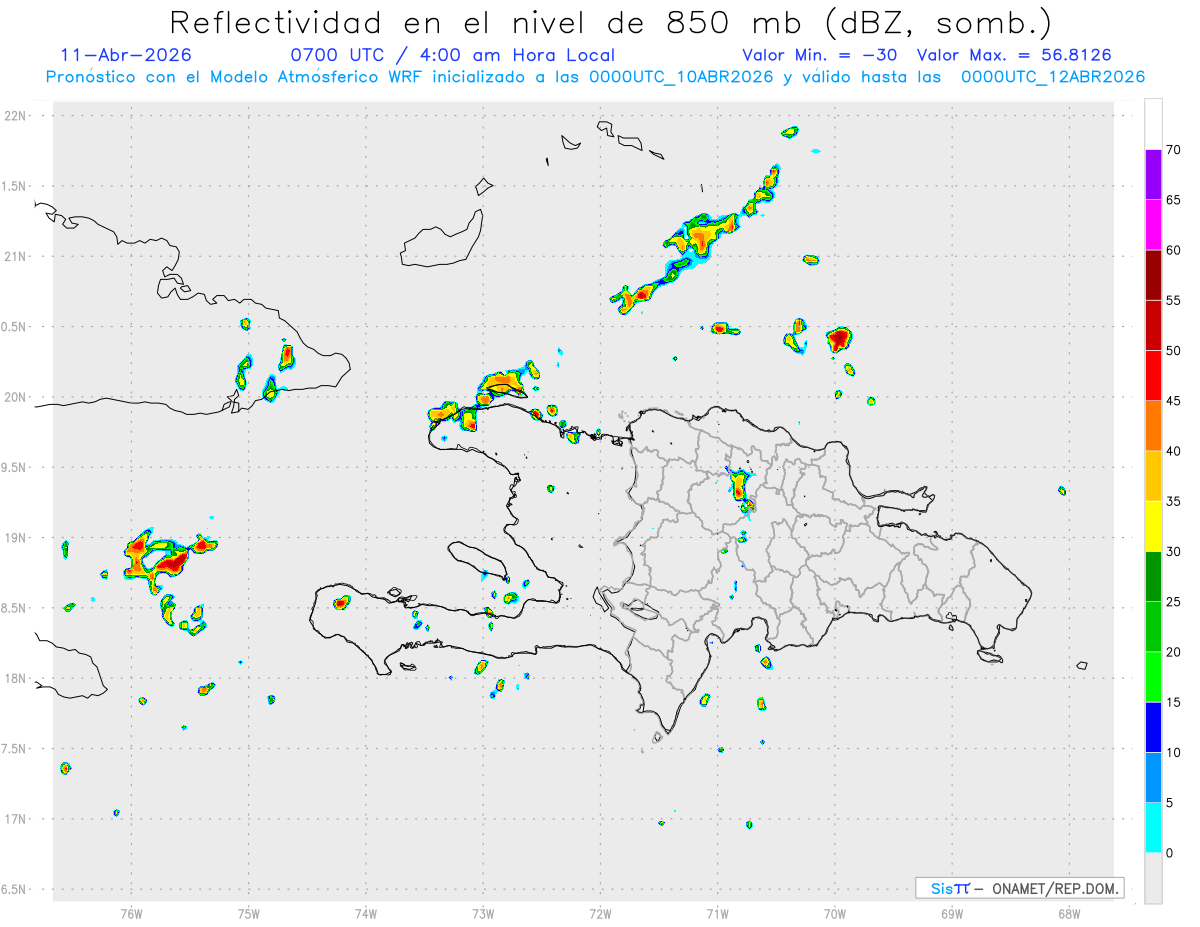Click the orange 40-45 dBZ legend block
Viewport: 1200px width, 927px height.
pyautogui.click(x=1153, y=426)
